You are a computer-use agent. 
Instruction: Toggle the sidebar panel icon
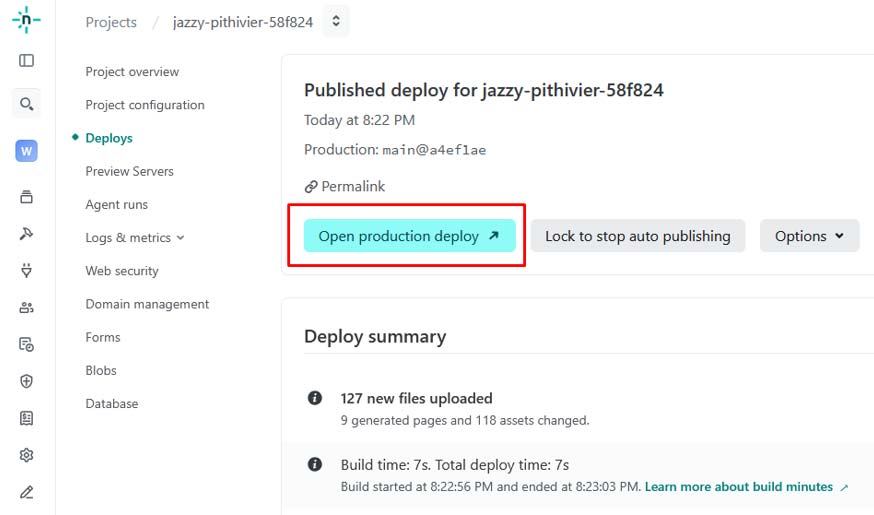(x=26, y=60)
